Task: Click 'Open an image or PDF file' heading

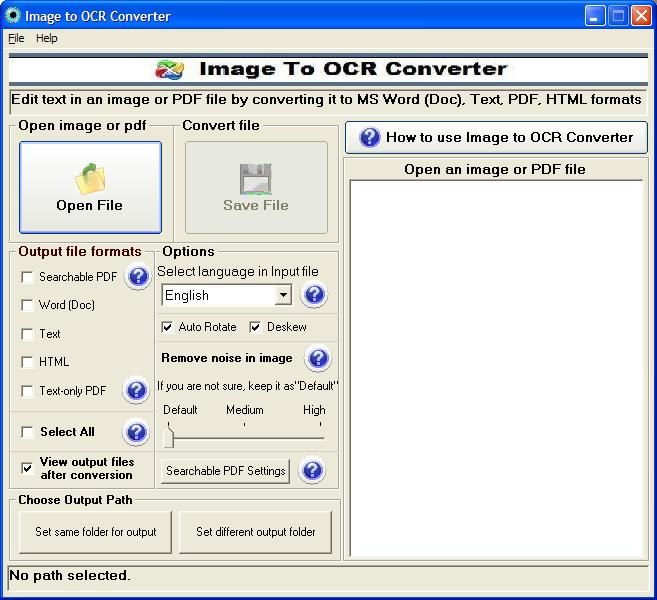Action: (495, 169)
